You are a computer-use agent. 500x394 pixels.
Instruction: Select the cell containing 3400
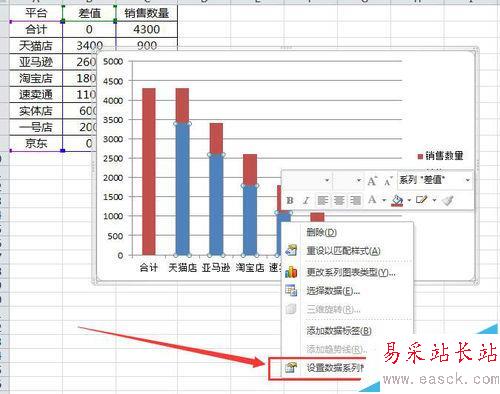coord(89,46)
